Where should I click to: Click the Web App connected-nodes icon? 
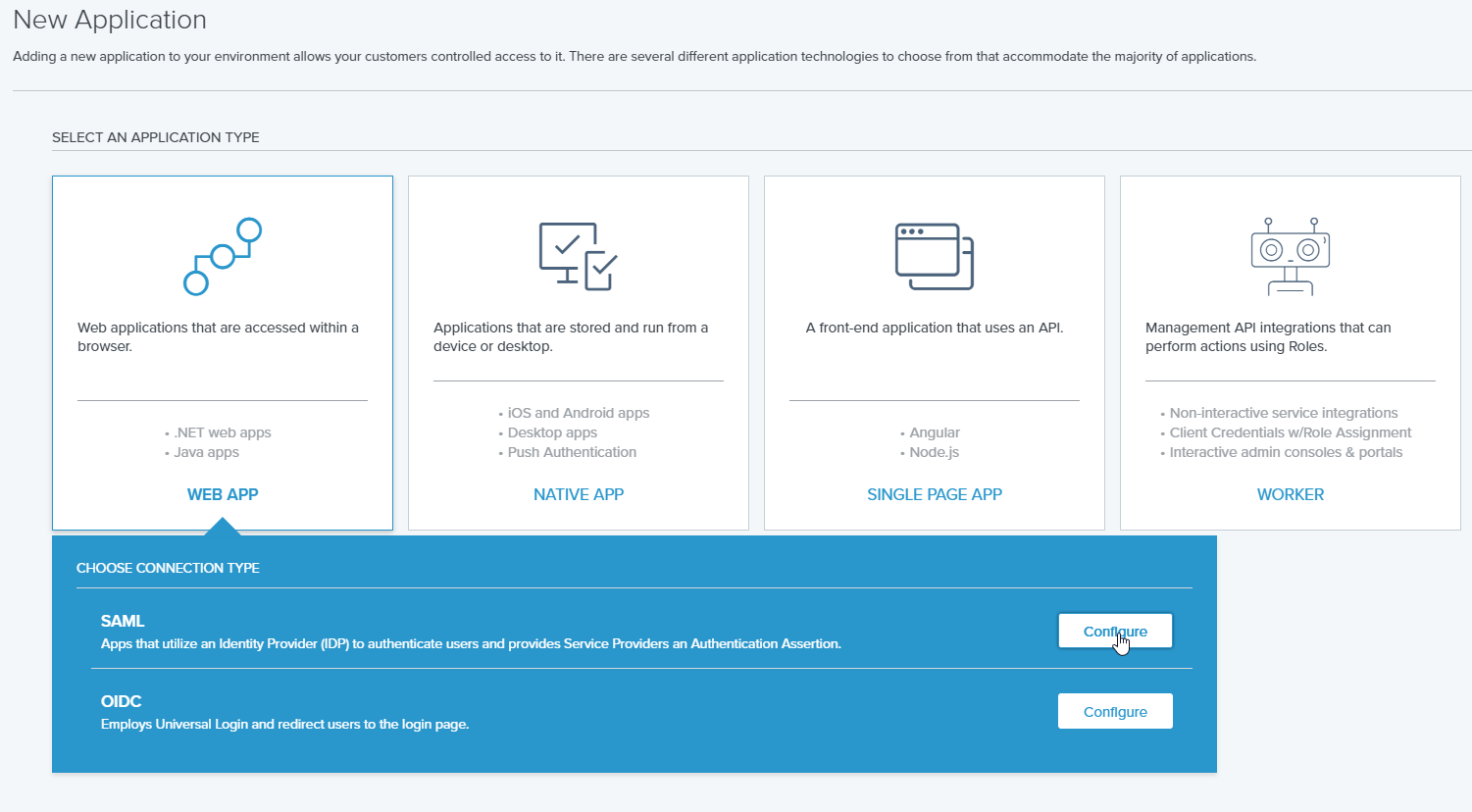[222, 254]
